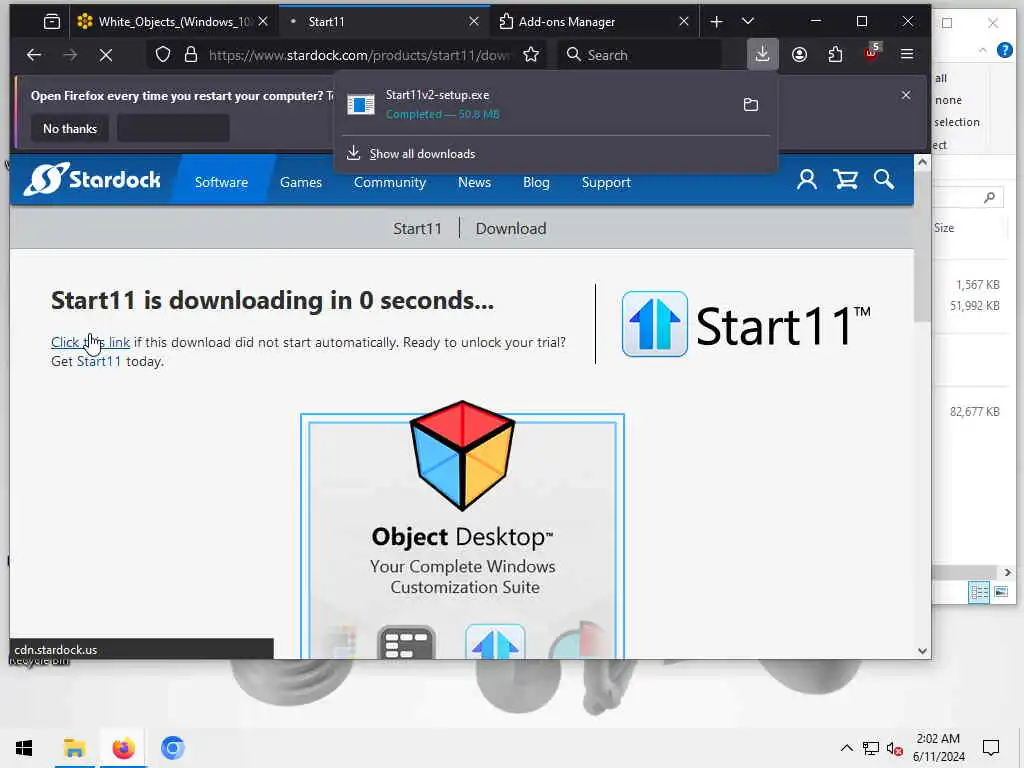Switch Explorer to large icons view

click(x=1001, y=592)
